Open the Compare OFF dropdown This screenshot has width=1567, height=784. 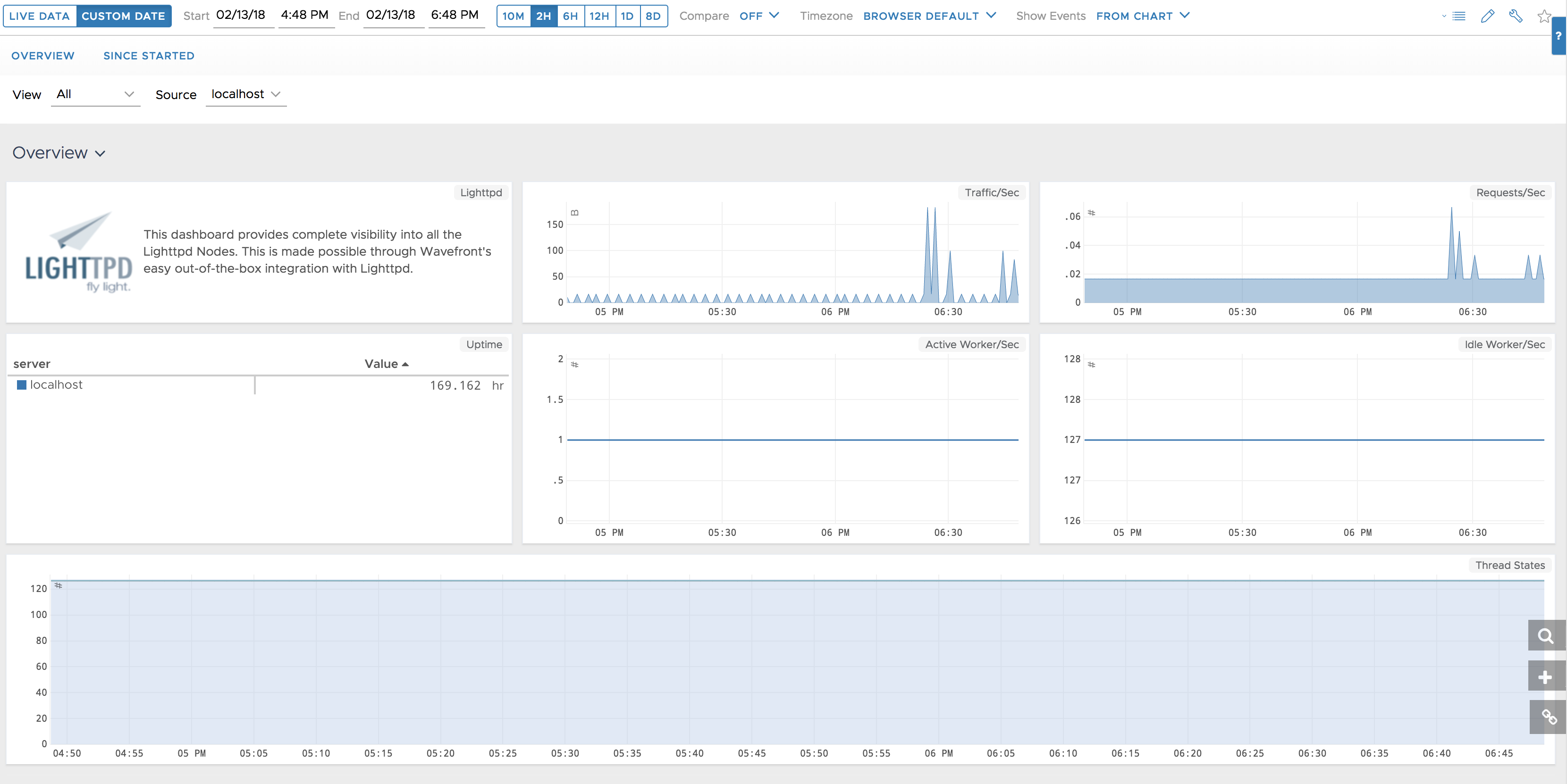pyautogui.click(x=759, y=16)
